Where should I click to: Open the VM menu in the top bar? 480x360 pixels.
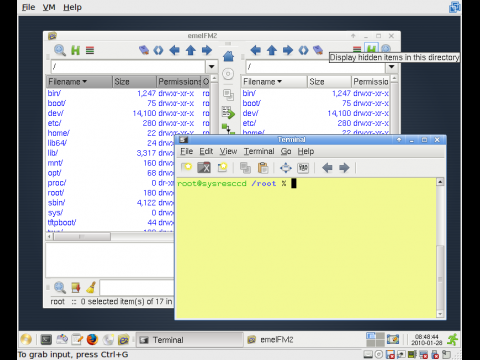point(49,7)
